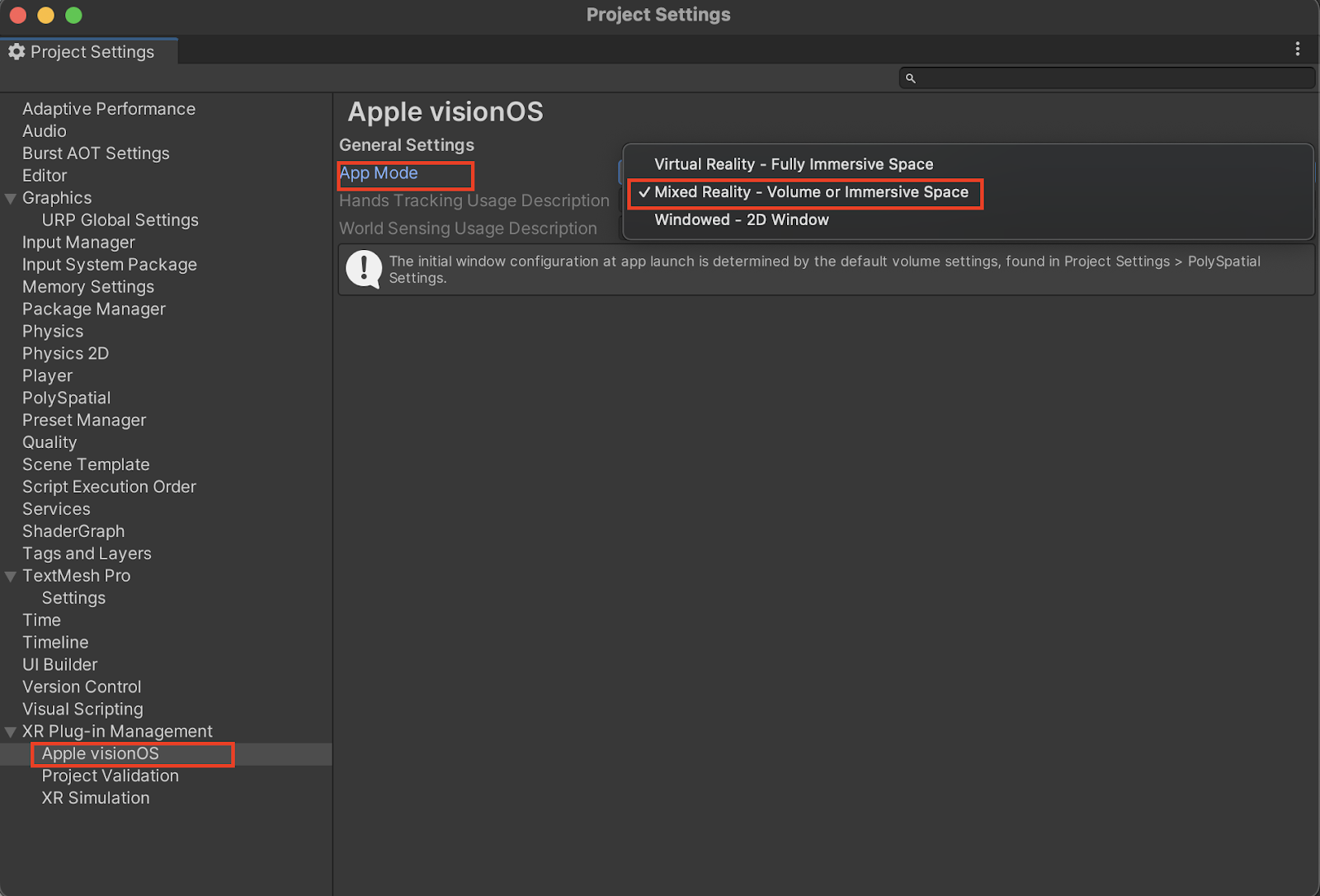This screenshot has height=896, width=1320.
Task: Open XR Simulation settings
Action: pos(95,798)
